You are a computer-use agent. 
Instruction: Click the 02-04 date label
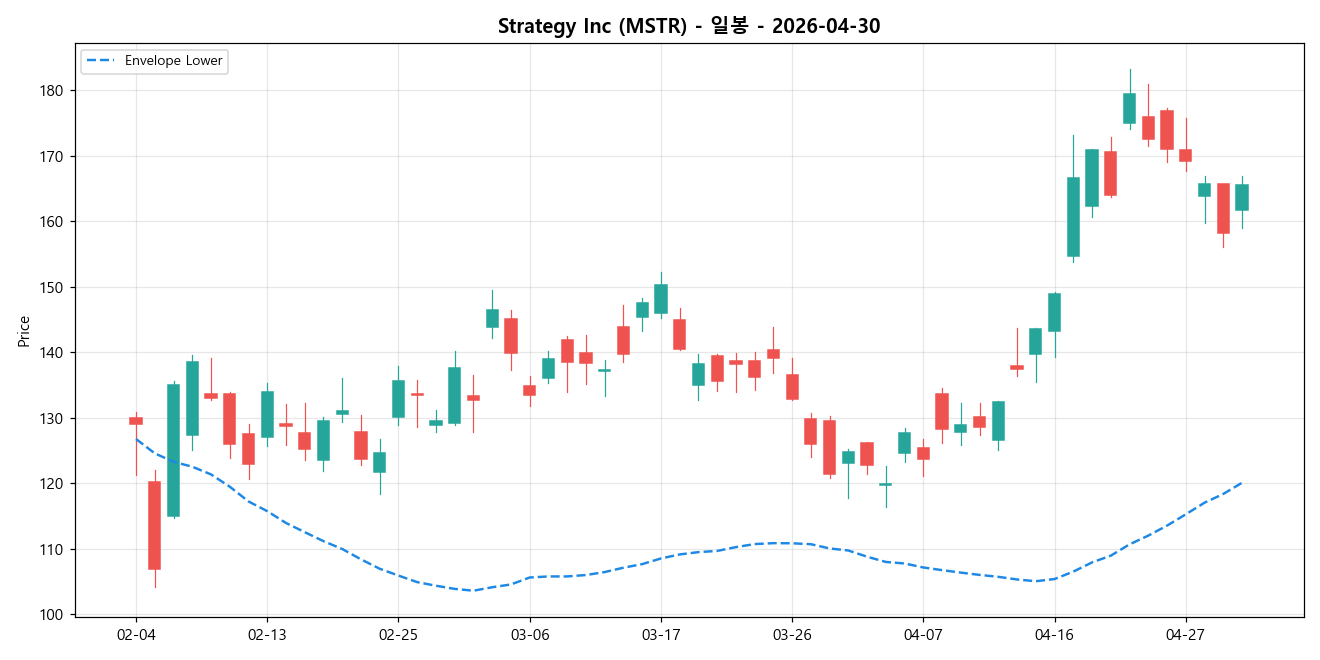coord(136,635)
